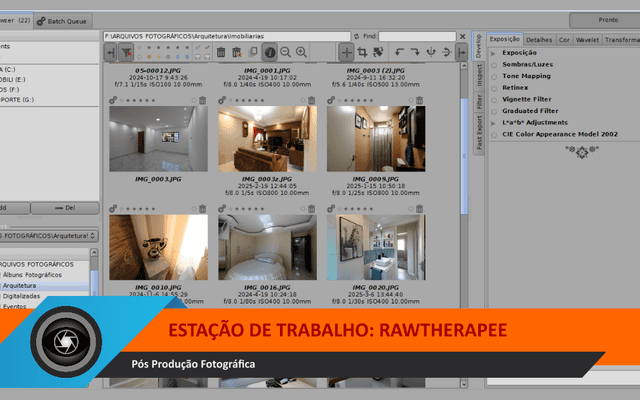Screen dimensions: 640x400
Task: Move IMG_0003z.JPG to trash with its bin icon
Action: coord(311,100)
